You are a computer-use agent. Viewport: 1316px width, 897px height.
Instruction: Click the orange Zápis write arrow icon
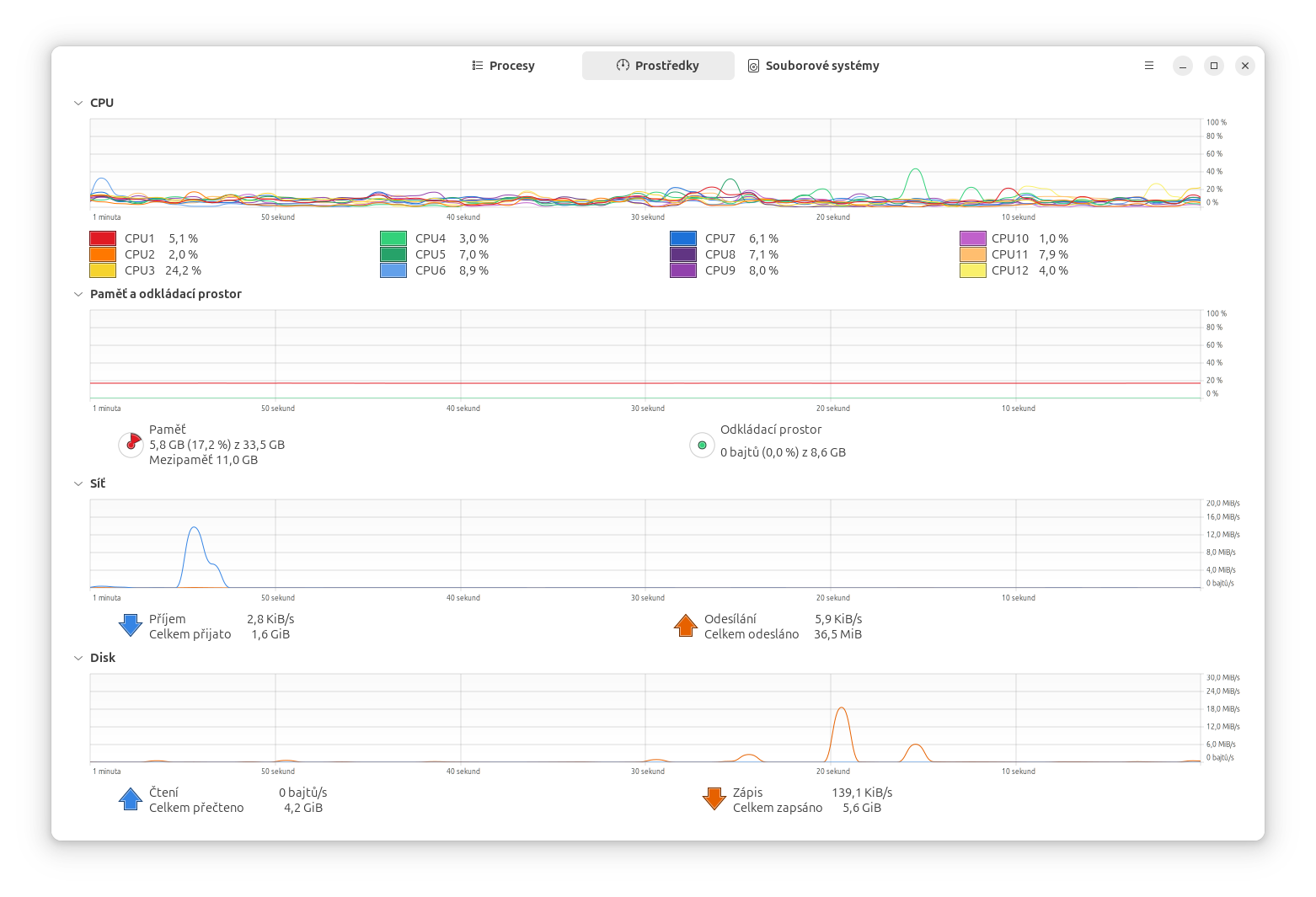tap(714, 798)
